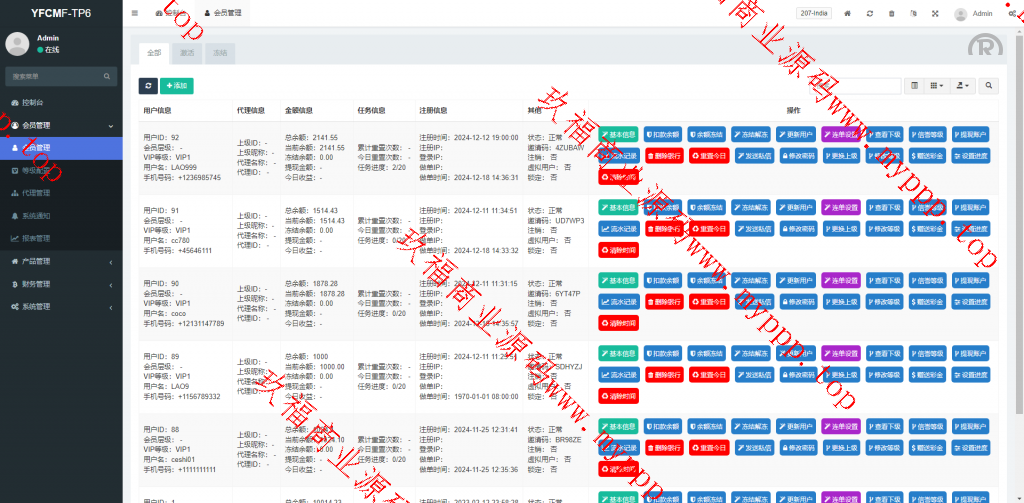
Task: Click the home icon in top bar
Action: 847,14
